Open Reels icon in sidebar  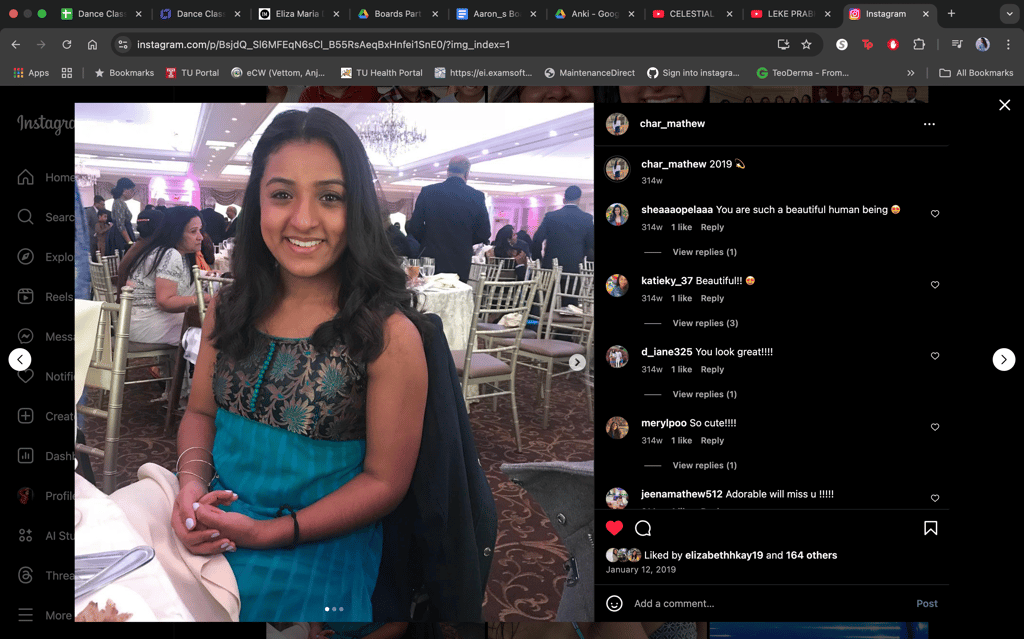click(x=25, y=297)
